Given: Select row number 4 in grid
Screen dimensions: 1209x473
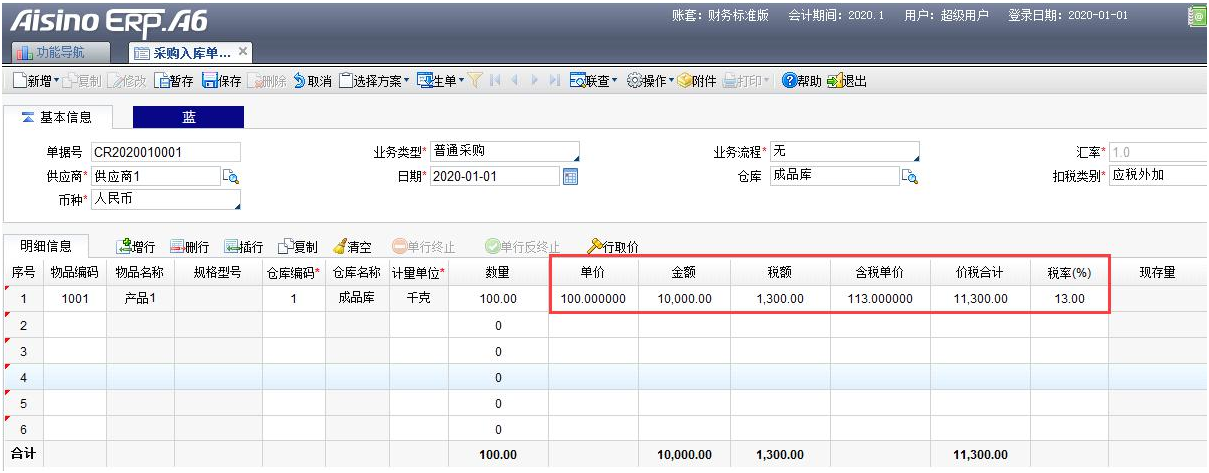Looking at the screenshot, I should tap(23, 377).
